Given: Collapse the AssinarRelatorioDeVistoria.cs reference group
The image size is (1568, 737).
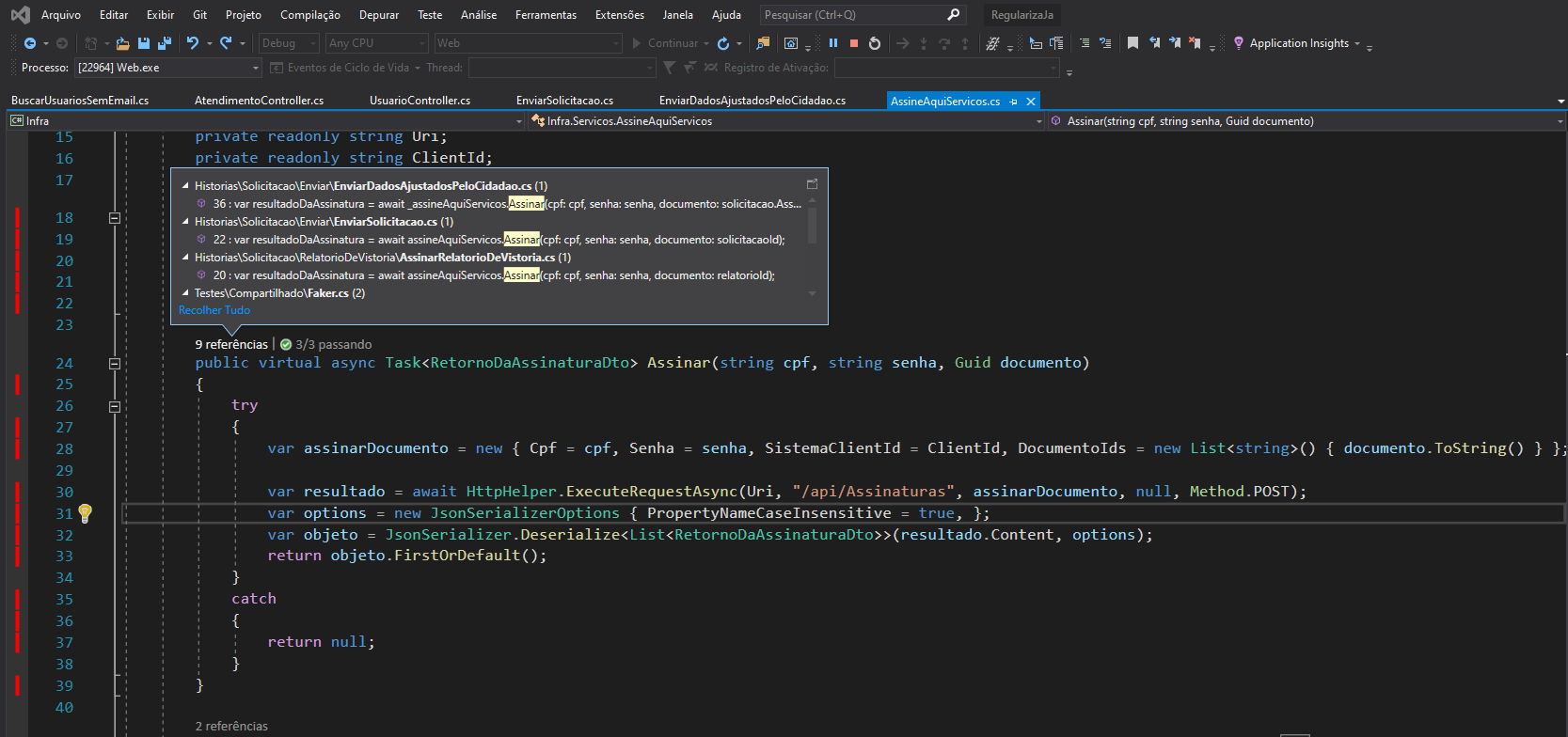Looking at the screenshot, I should pos(185,258).
